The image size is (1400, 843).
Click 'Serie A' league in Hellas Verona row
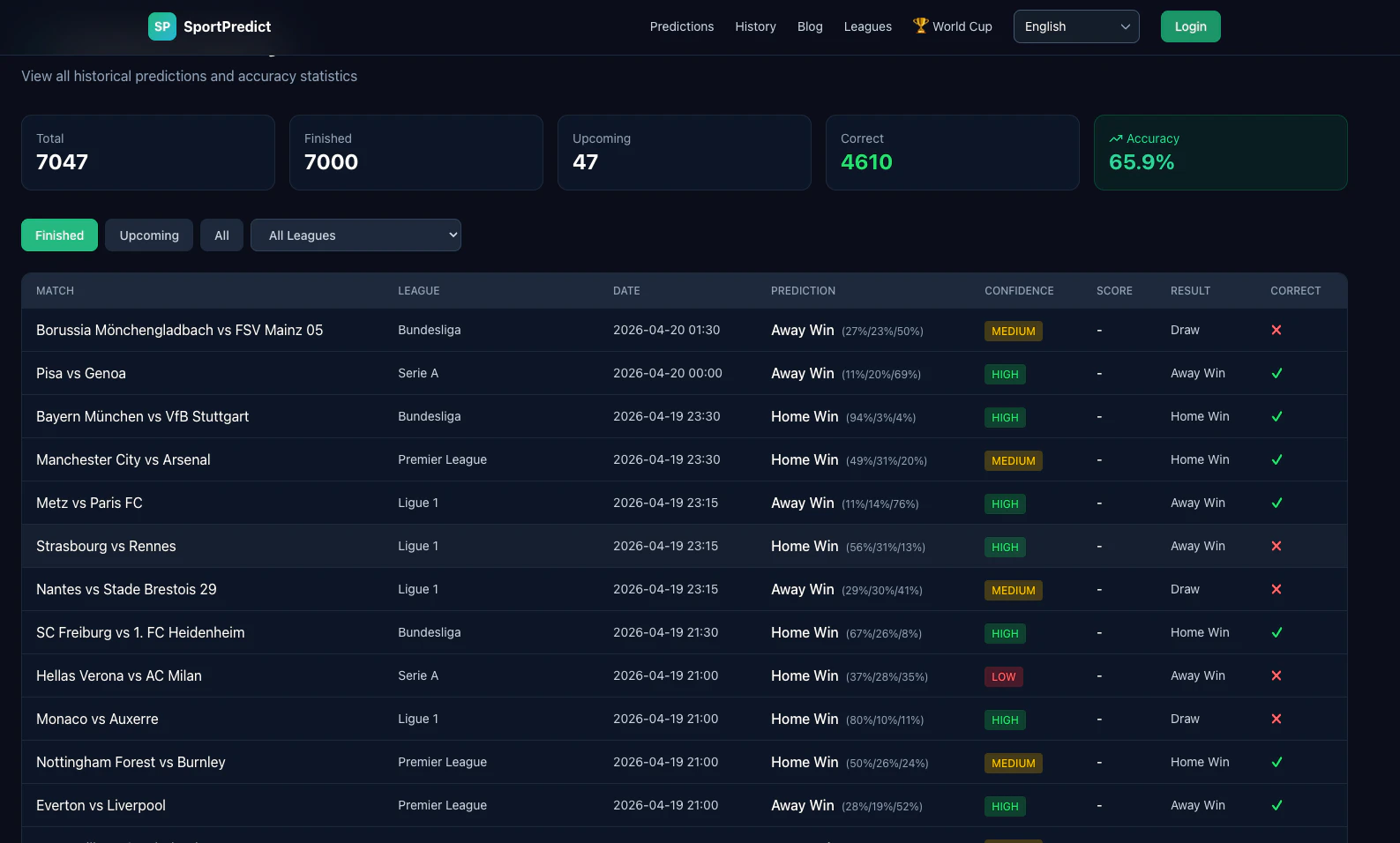tap(418, 675)
